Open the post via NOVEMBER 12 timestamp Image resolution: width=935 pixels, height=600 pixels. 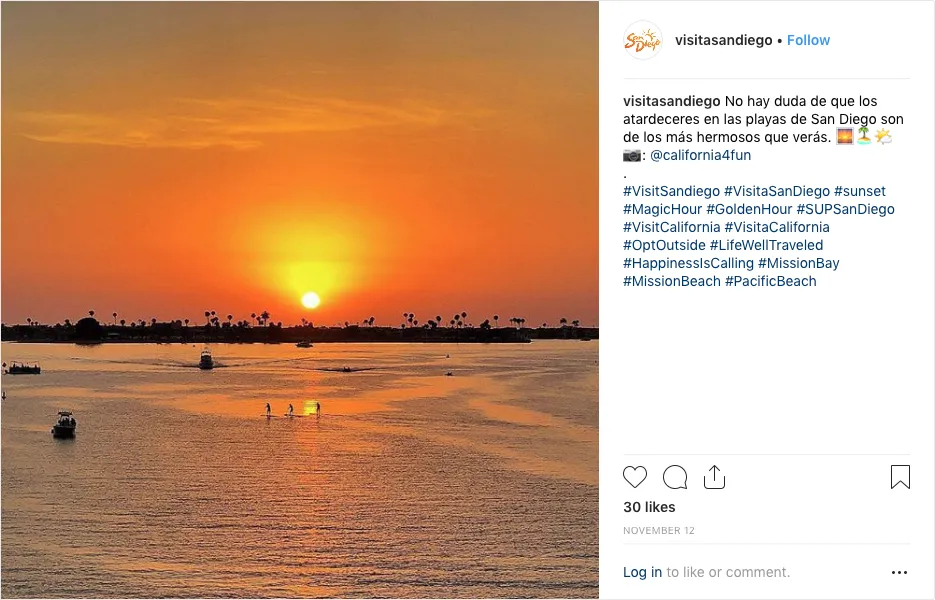[x=658, y=530]
